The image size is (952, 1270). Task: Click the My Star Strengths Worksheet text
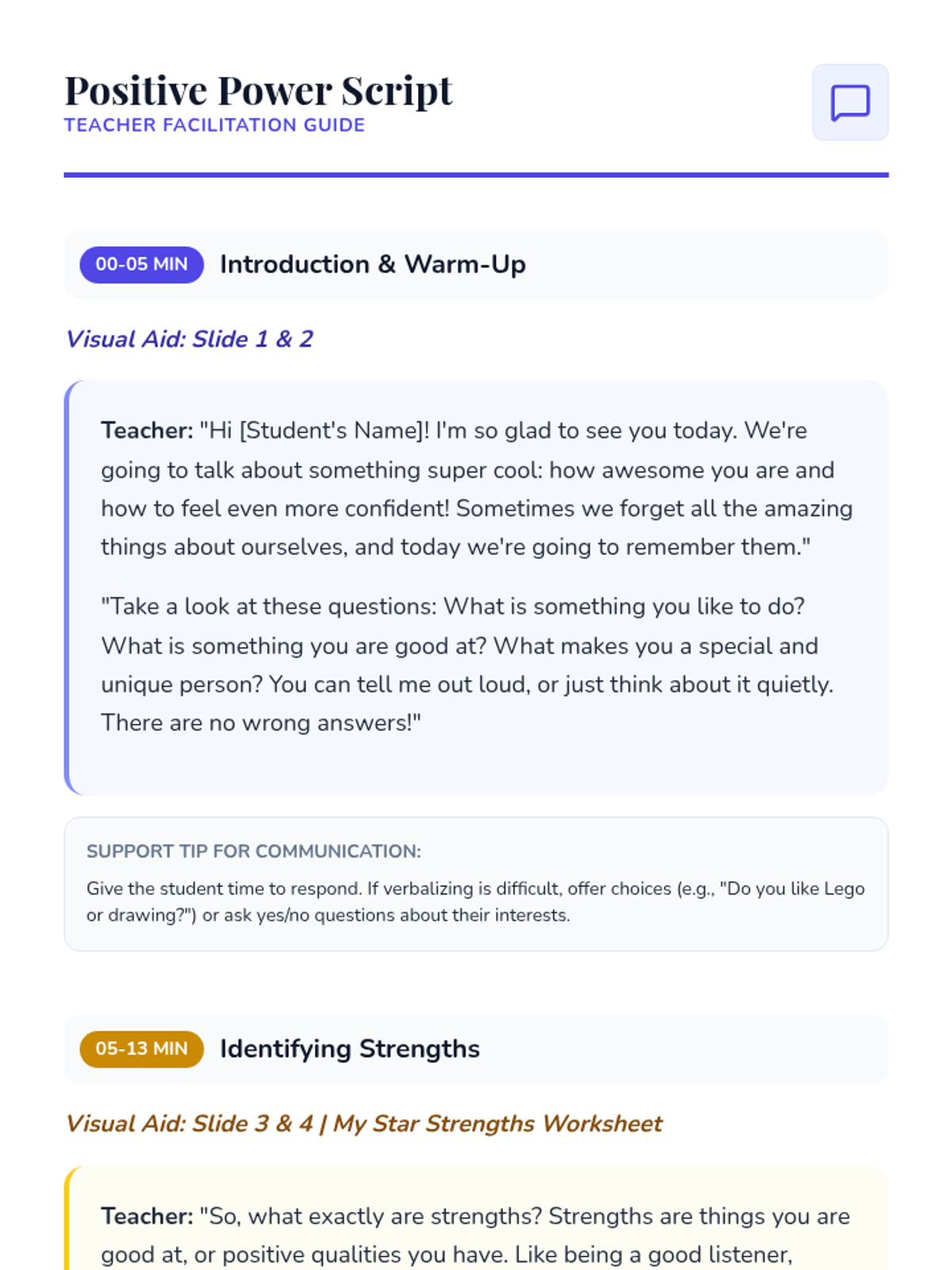497,1123
